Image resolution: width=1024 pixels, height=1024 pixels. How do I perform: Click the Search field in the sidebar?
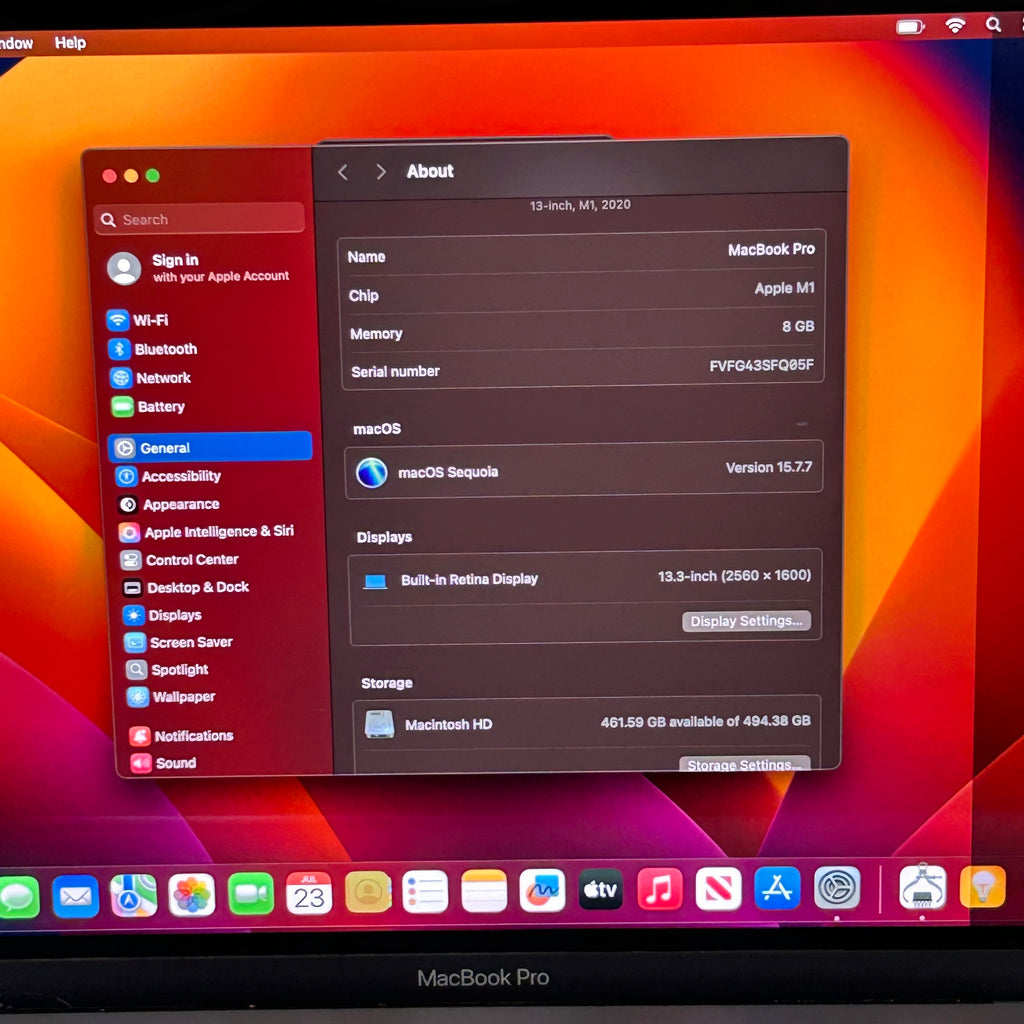pos(199,219)
